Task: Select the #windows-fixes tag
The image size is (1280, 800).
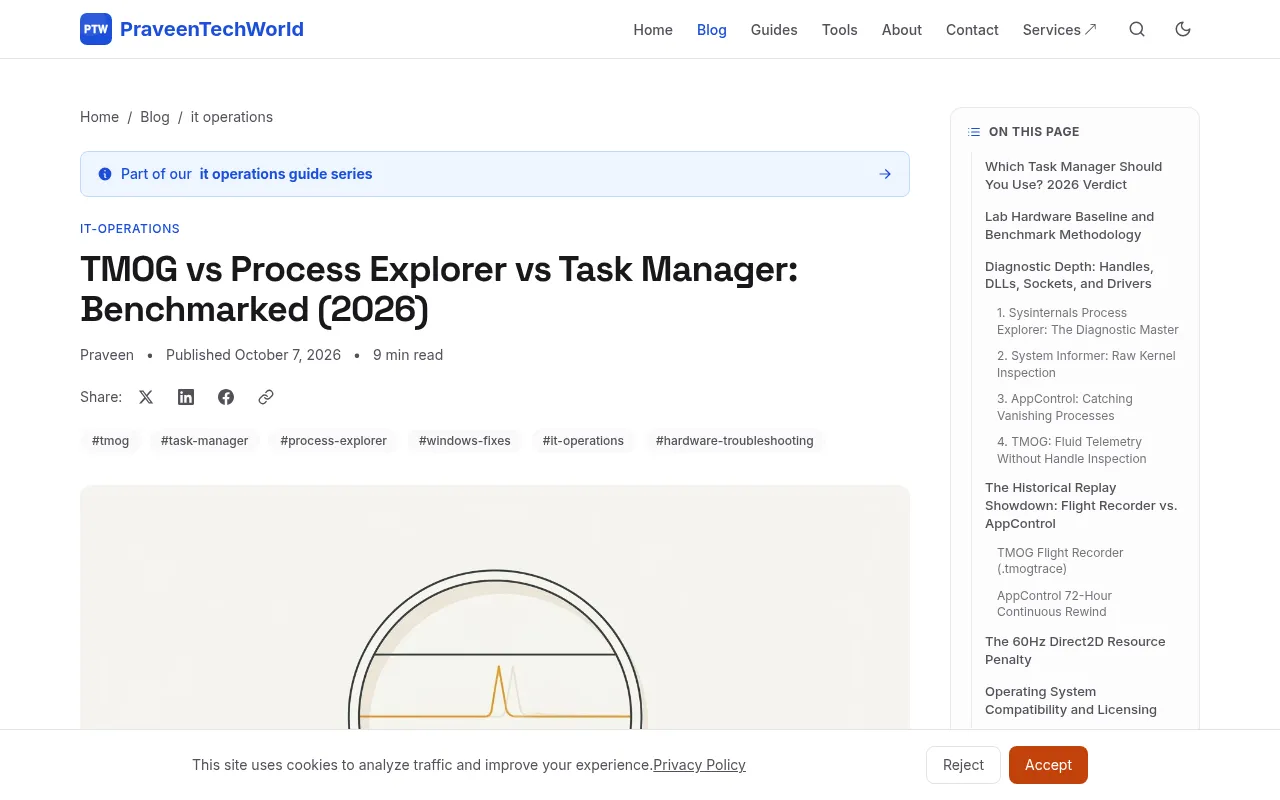Action: pyautogui.click(x=465, y=441)
